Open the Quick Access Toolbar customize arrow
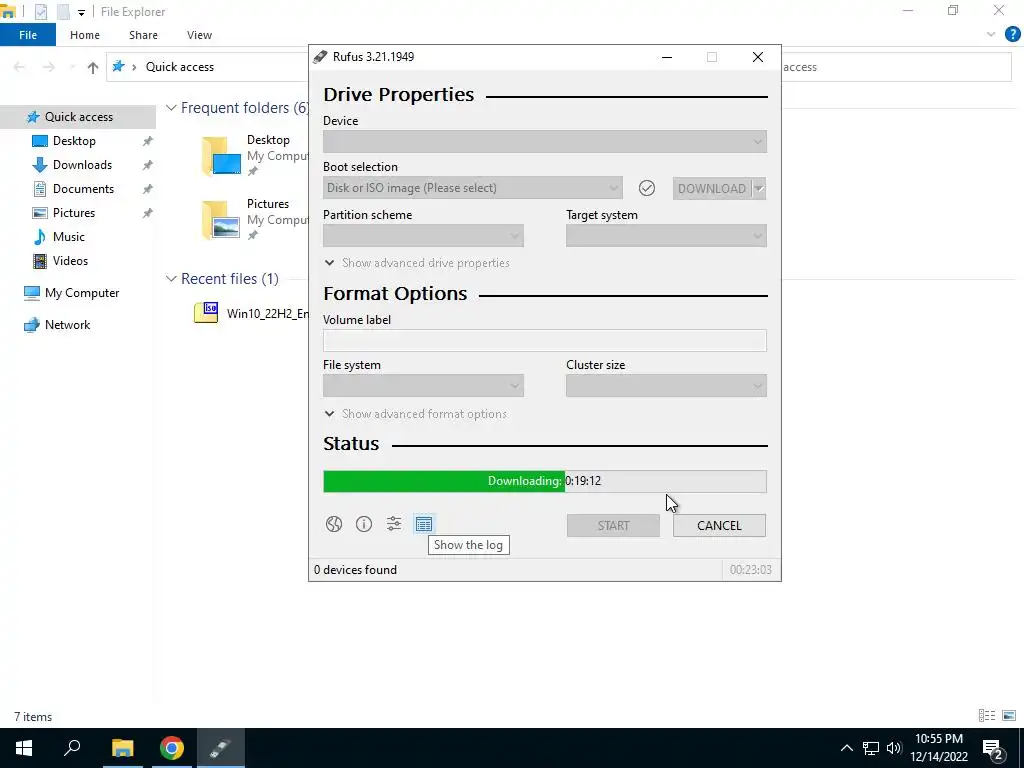The image size is (1024, 768). [x=81, y=12]
